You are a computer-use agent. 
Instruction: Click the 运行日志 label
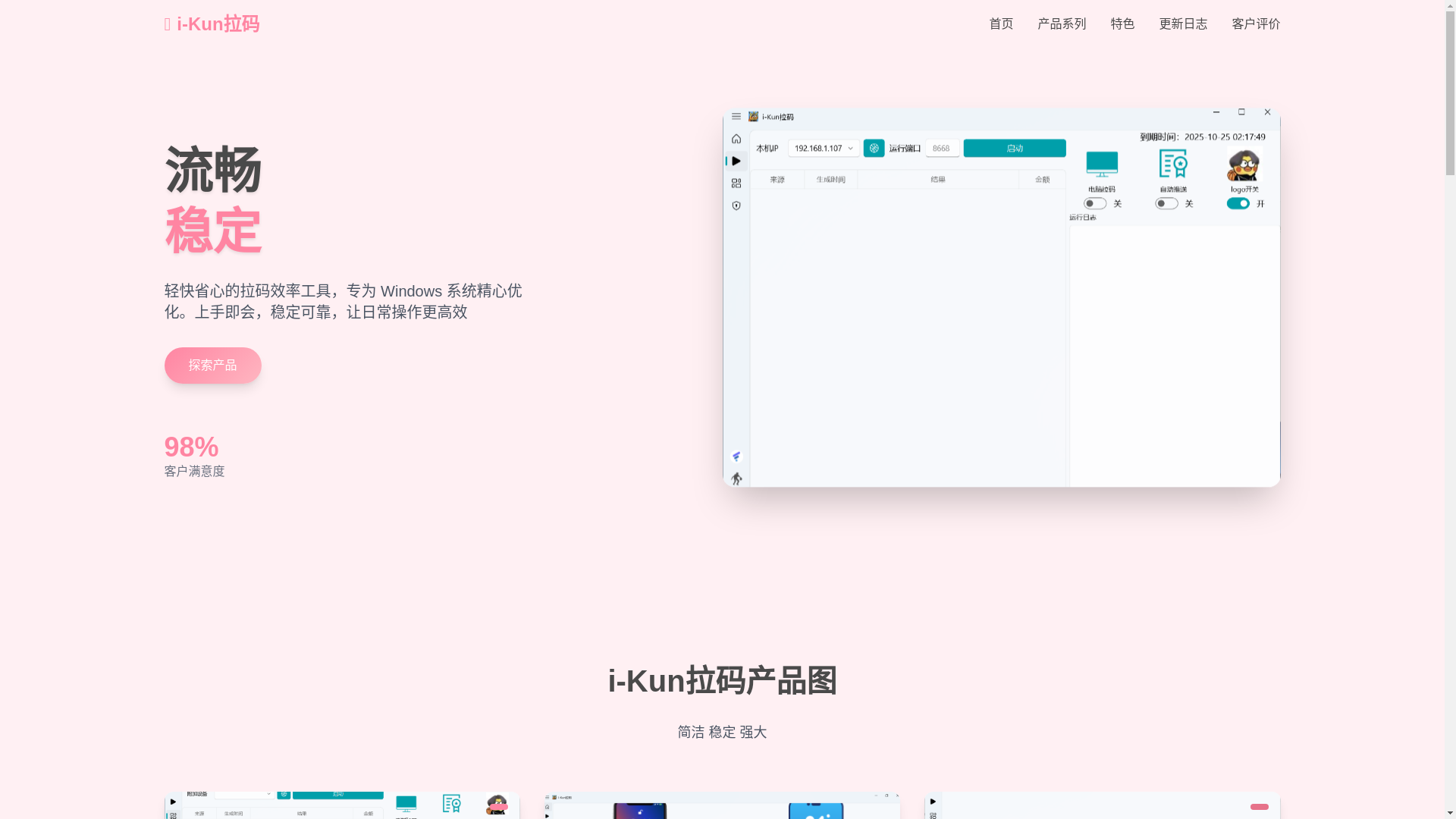1083,218
